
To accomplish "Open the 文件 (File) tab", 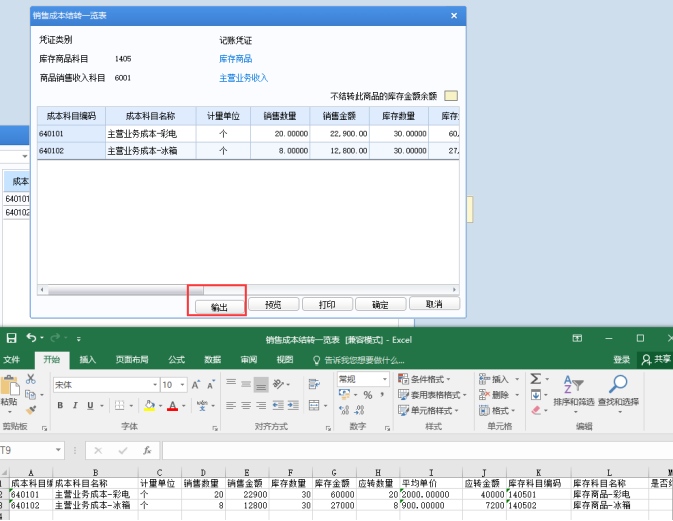I will [12, 360].
